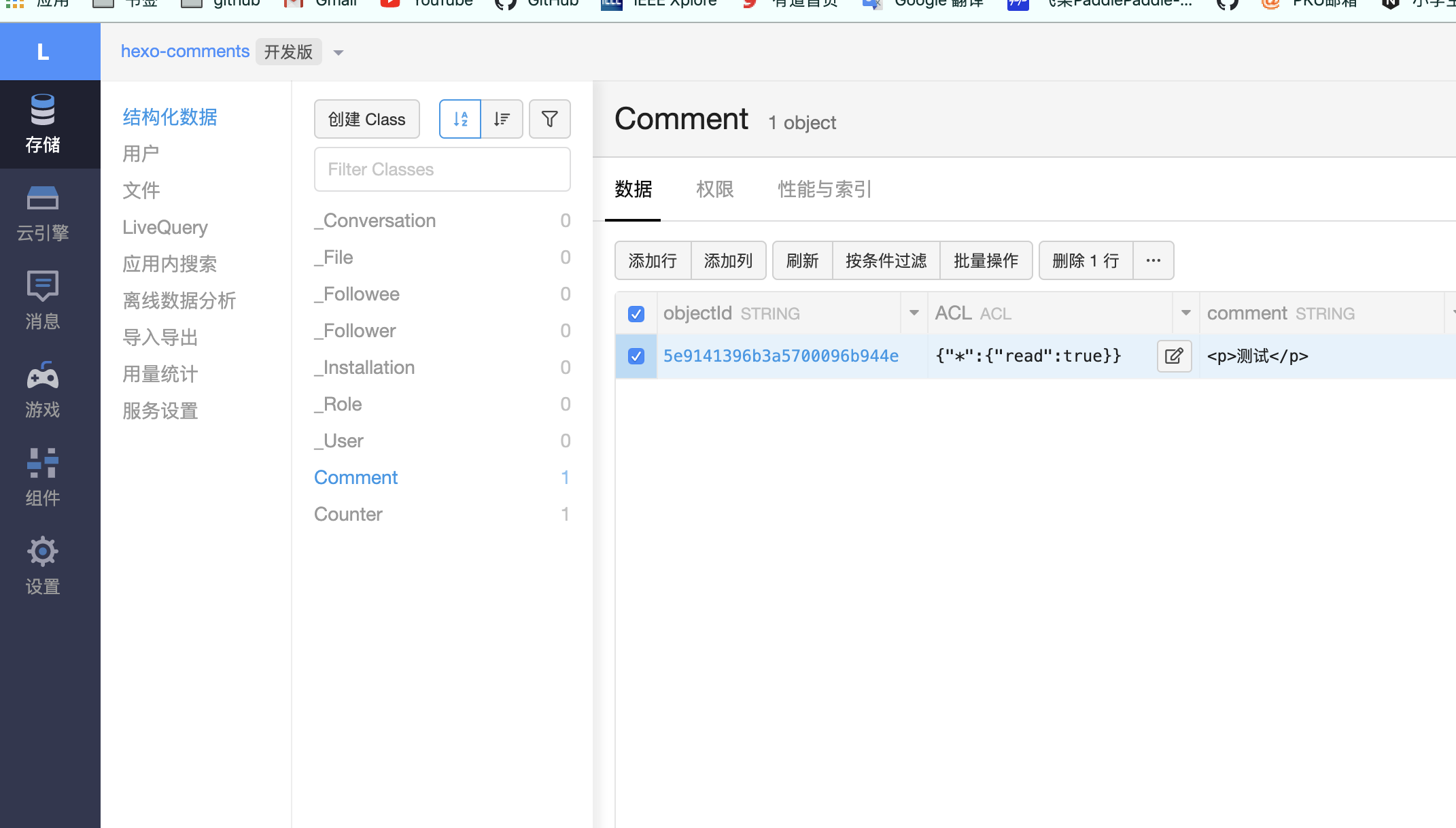Click the 批量操作 button
The height and width of the screenshot is (828, 1456).
point(986,260)
